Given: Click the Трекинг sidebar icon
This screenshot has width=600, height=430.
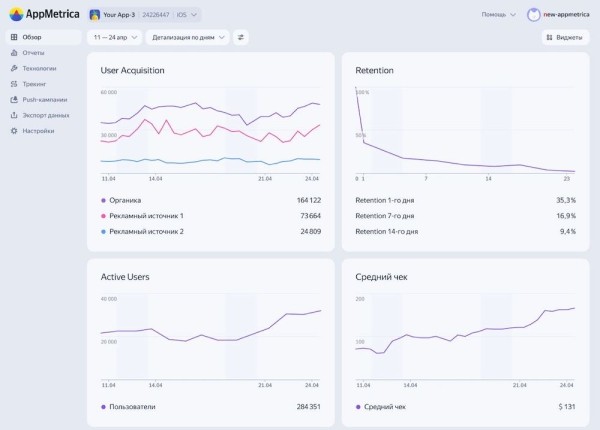Looking at the screenshot, I should tap(13, 84).
